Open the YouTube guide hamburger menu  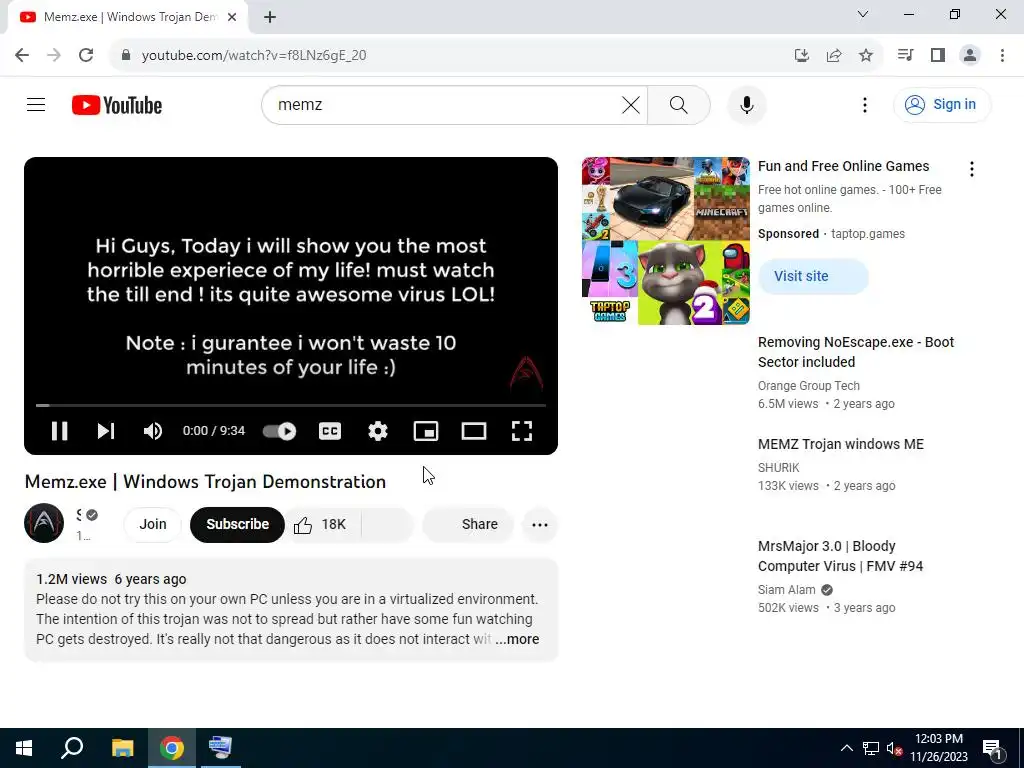(36, 104)
